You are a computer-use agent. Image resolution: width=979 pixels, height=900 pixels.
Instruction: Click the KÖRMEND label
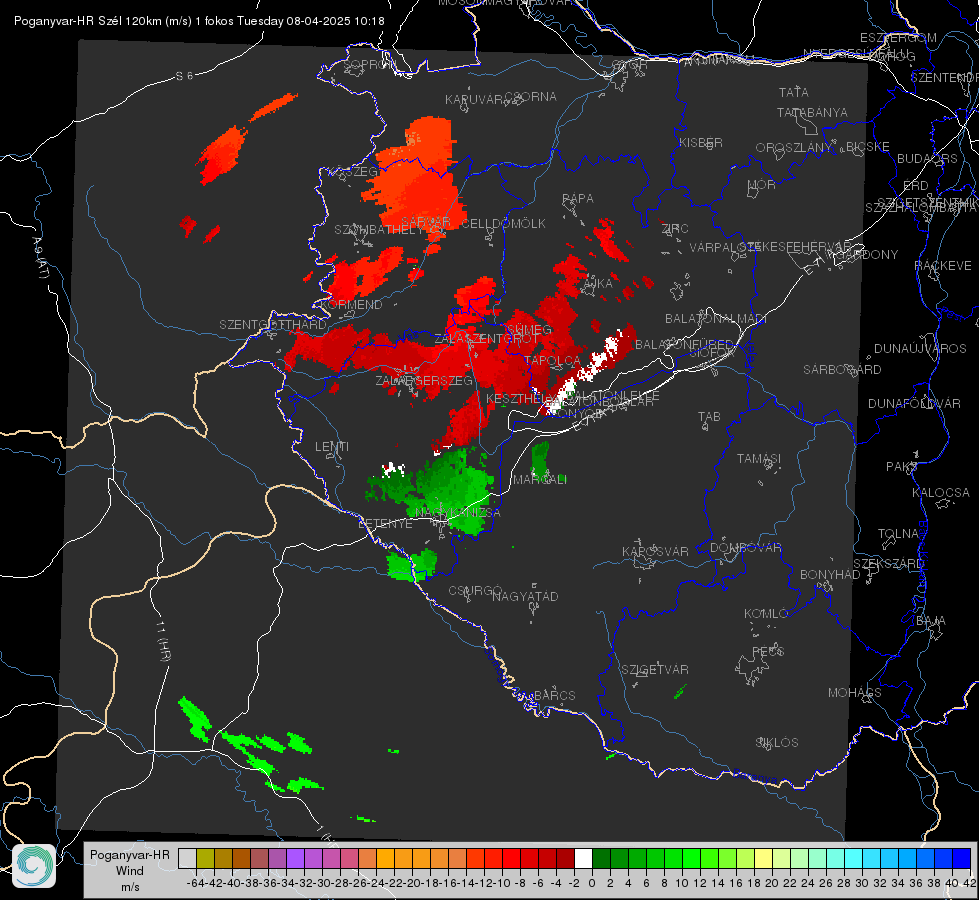click(x=352, y=305)
